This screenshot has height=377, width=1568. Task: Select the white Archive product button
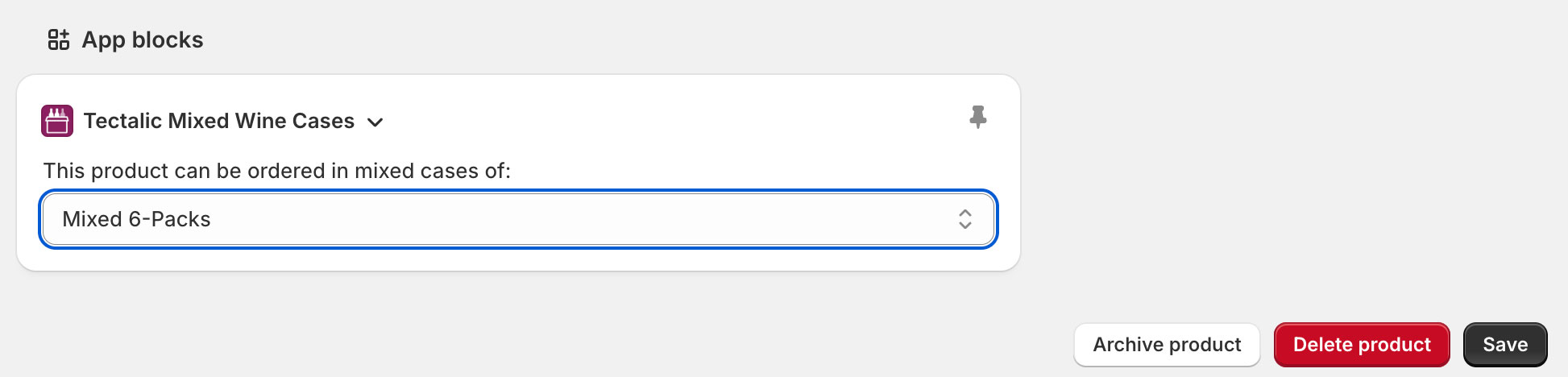click(x=1167, y=345)
